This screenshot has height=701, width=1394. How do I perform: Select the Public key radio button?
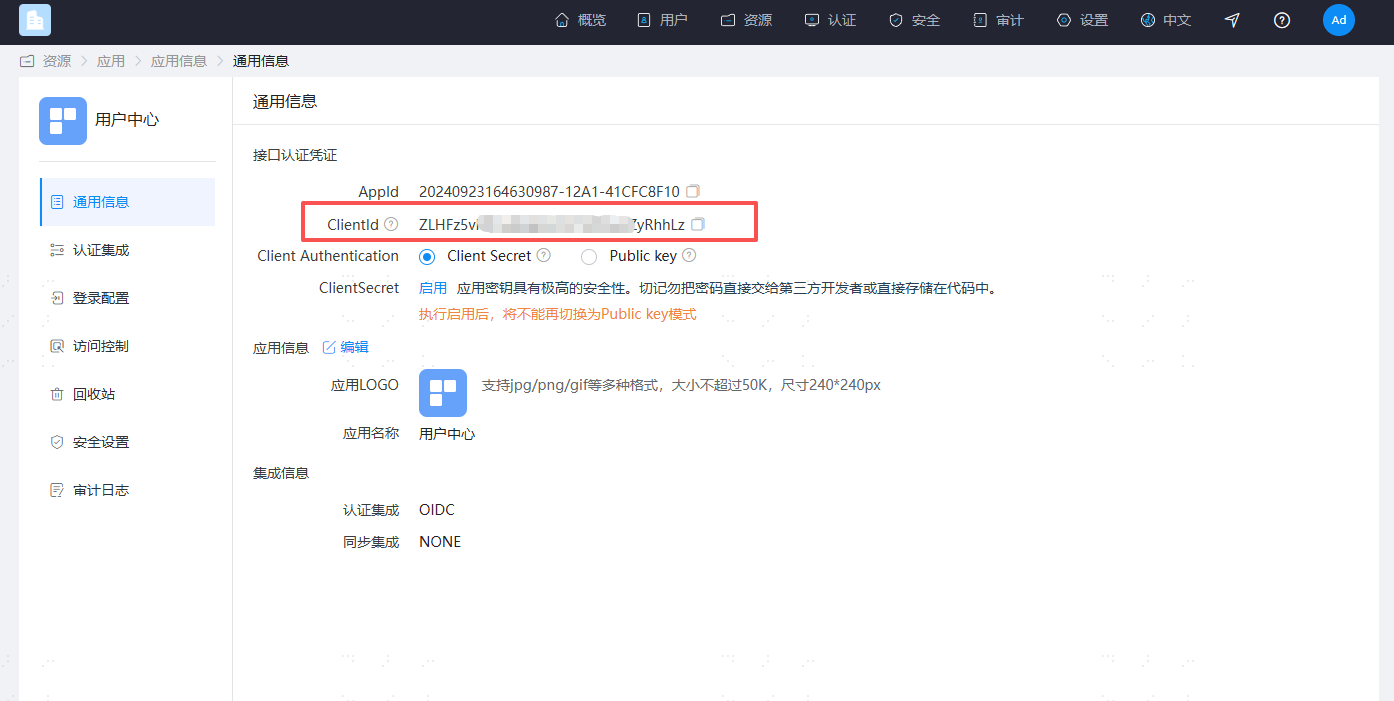point(589,257)
